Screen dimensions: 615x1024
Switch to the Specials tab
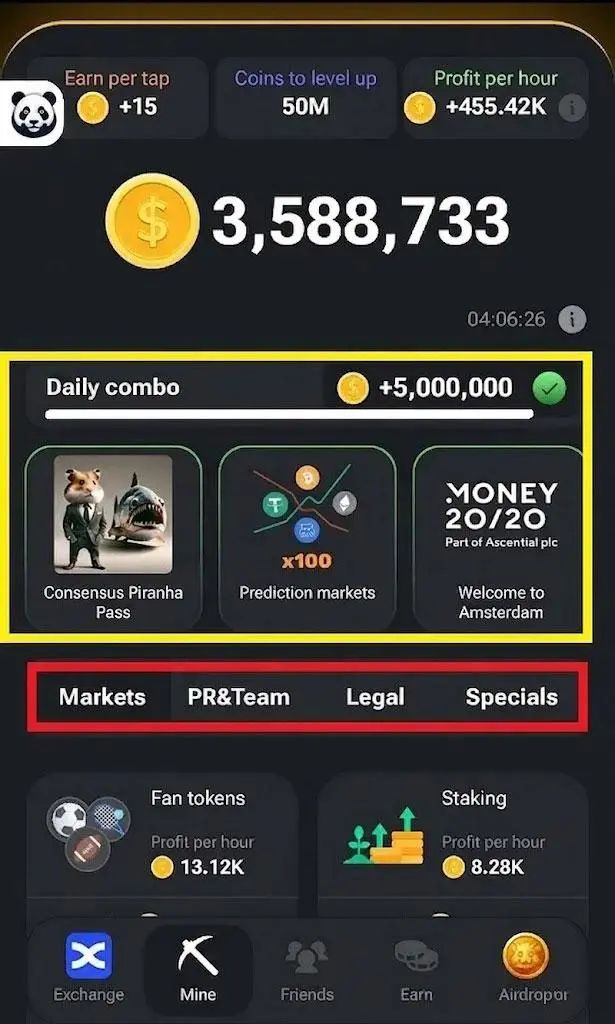tap(511, 697)
